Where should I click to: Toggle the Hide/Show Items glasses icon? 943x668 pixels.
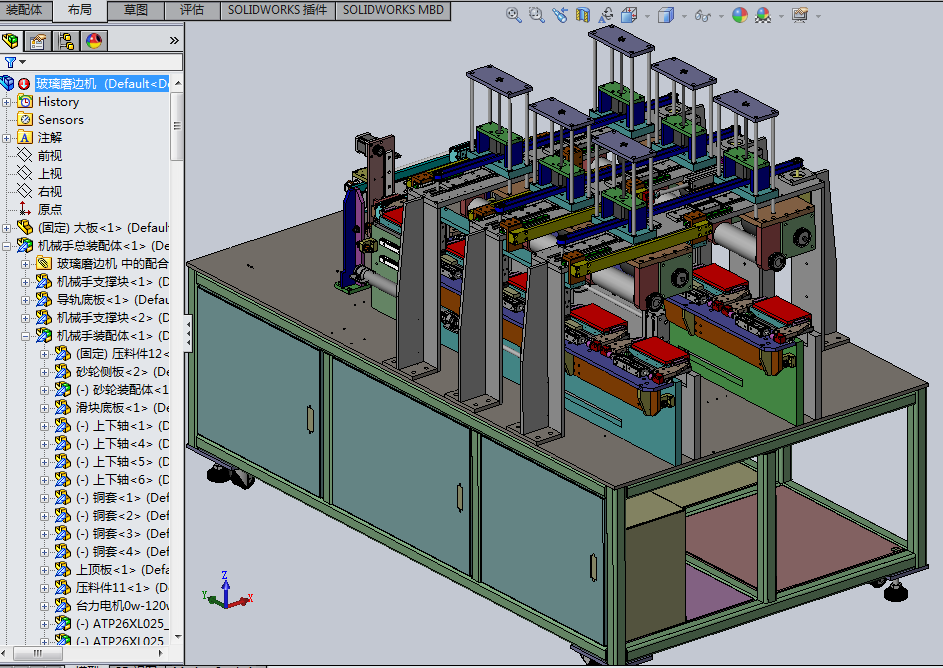pos(702,15)
